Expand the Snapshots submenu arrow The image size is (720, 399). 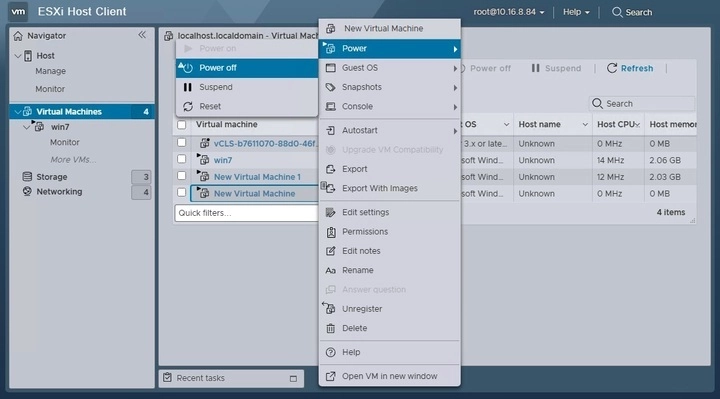tap(455, 87)
